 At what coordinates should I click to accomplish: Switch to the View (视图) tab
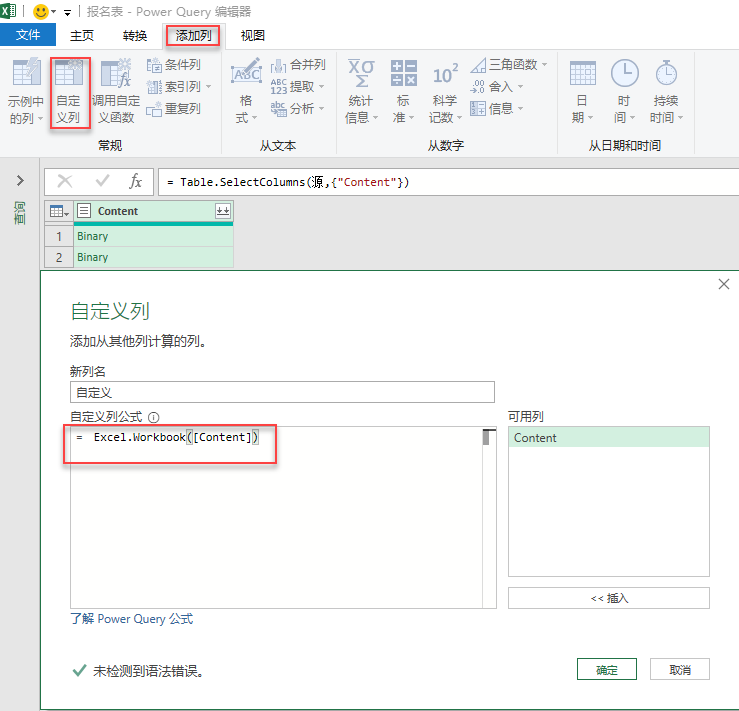point(253,35)
